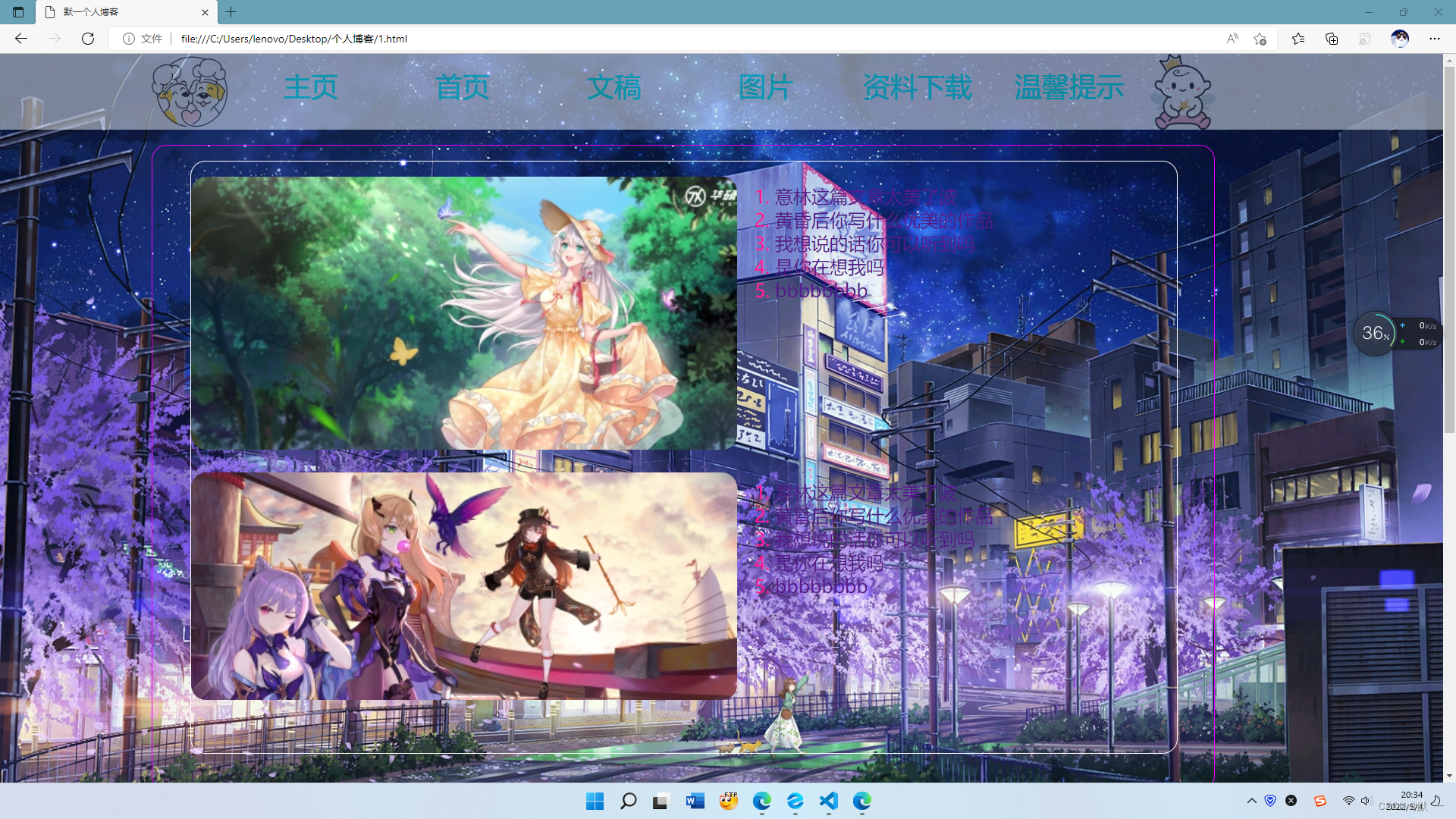Click the three anime characters image
Viewport: 1456px width, 819px height.
click(x=463, y=586)
